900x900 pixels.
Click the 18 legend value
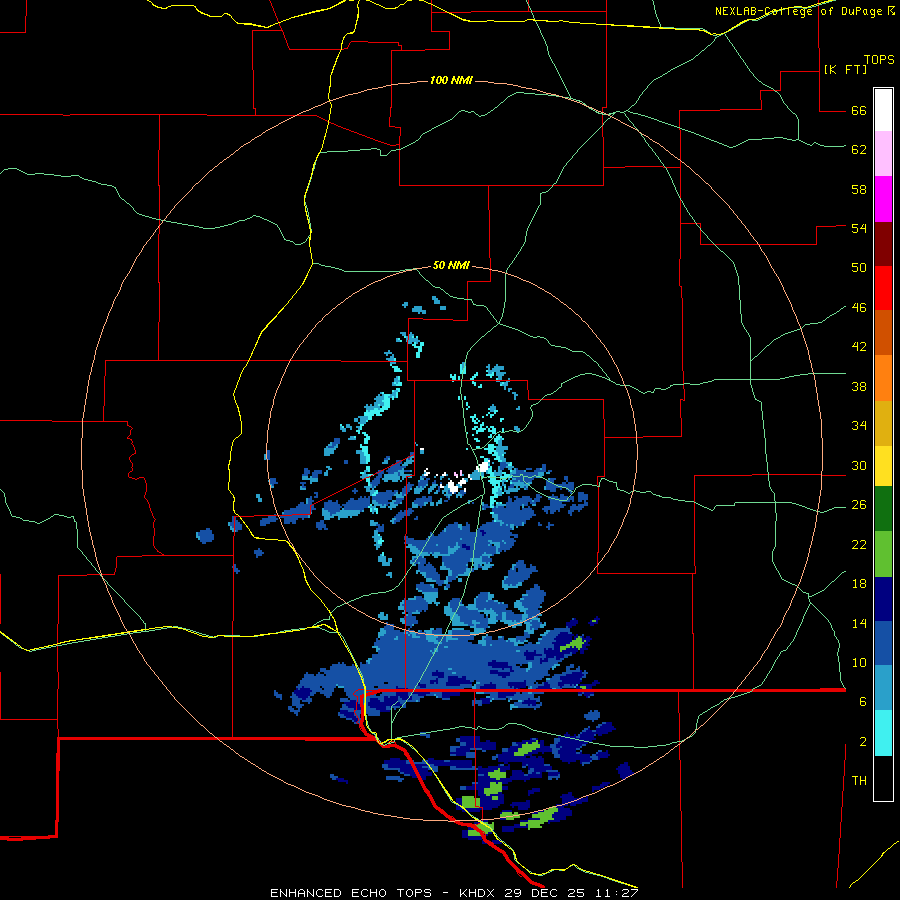click(x=859, y=584)
